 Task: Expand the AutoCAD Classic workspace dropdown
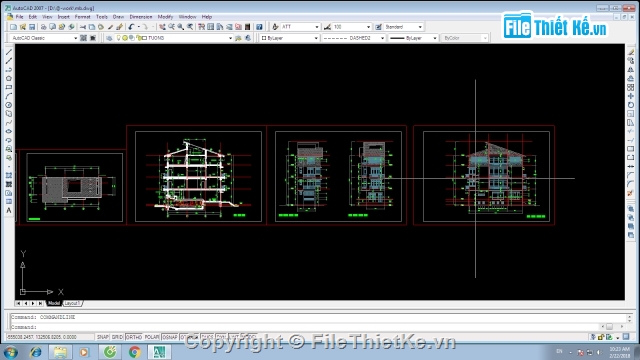(x=44, y=38)
